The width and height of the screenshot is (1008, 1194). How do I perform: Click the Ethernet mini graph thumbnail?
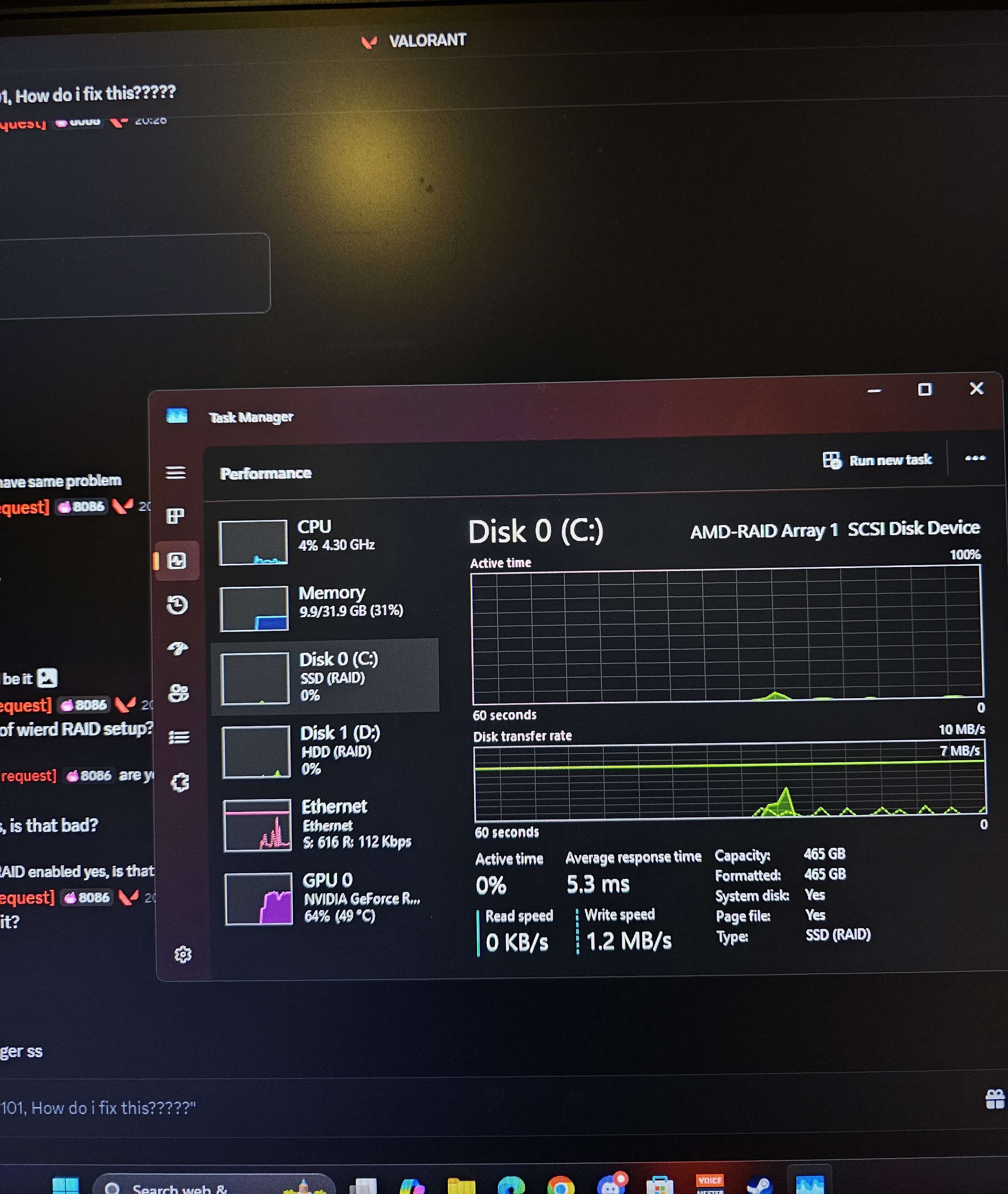[x=258, y=825]
